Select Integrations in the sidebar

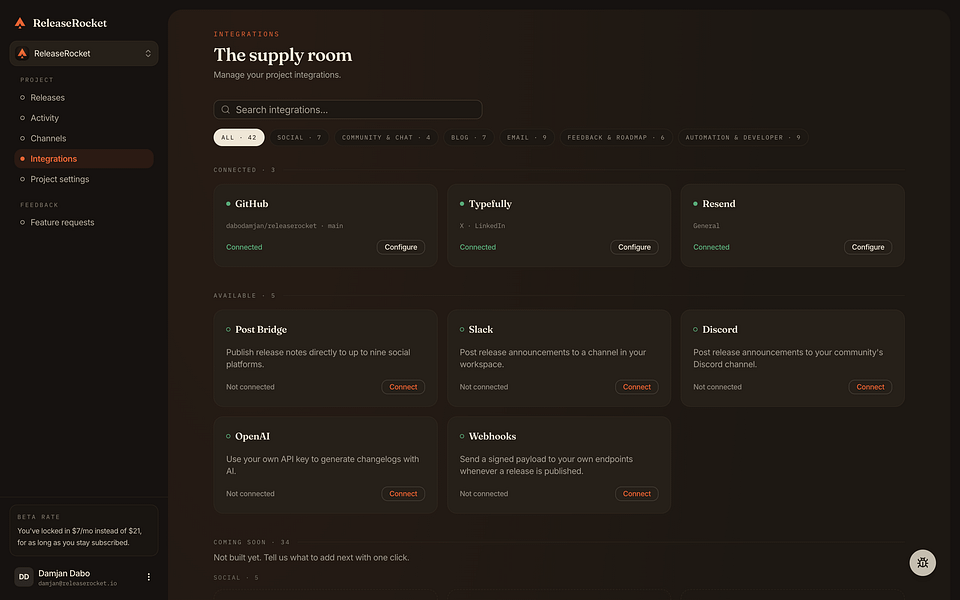tap(84, 159)
